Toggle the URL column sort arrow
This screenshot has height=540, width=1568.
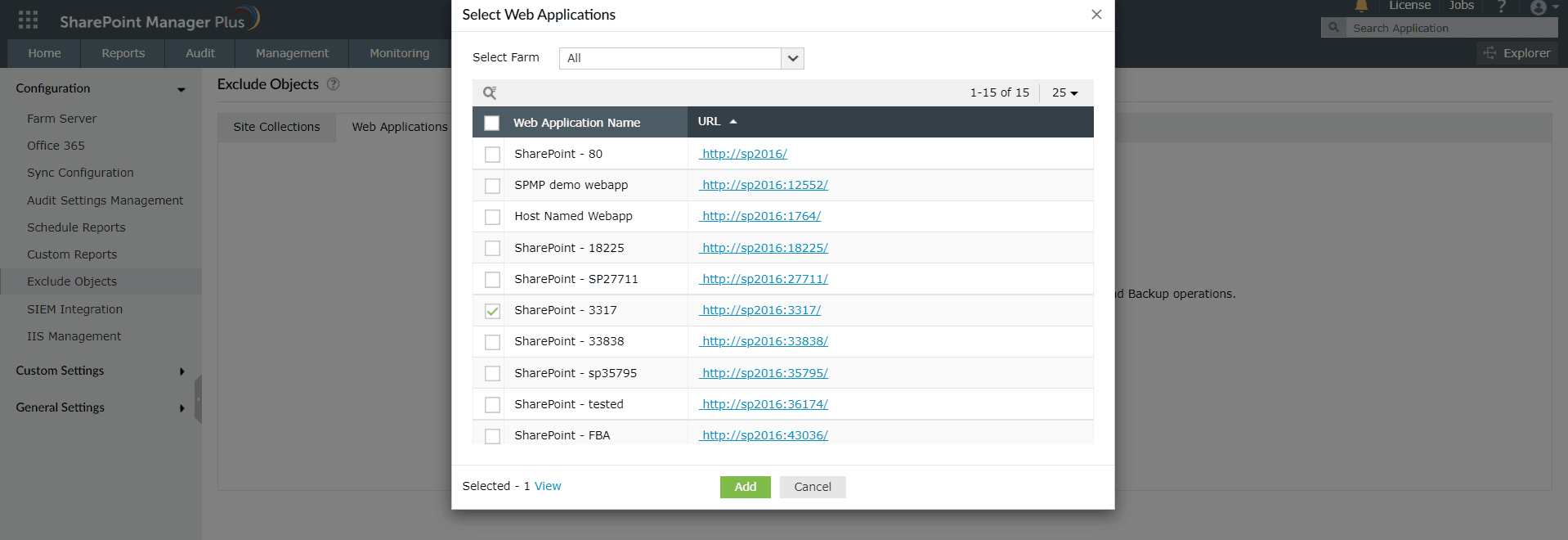pos(733,121)
